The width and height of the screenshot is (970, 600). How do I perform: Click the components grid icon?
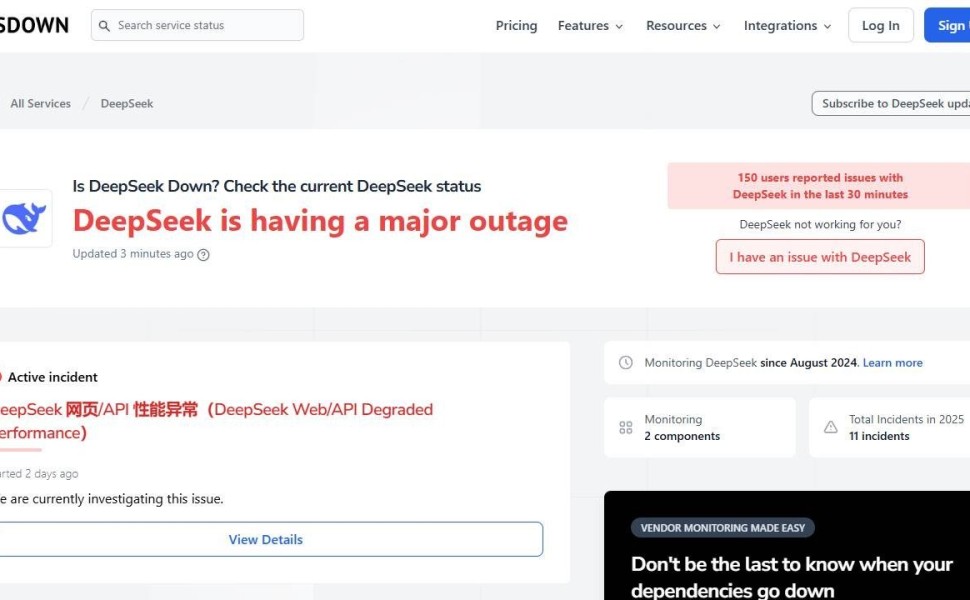[625, 427]
